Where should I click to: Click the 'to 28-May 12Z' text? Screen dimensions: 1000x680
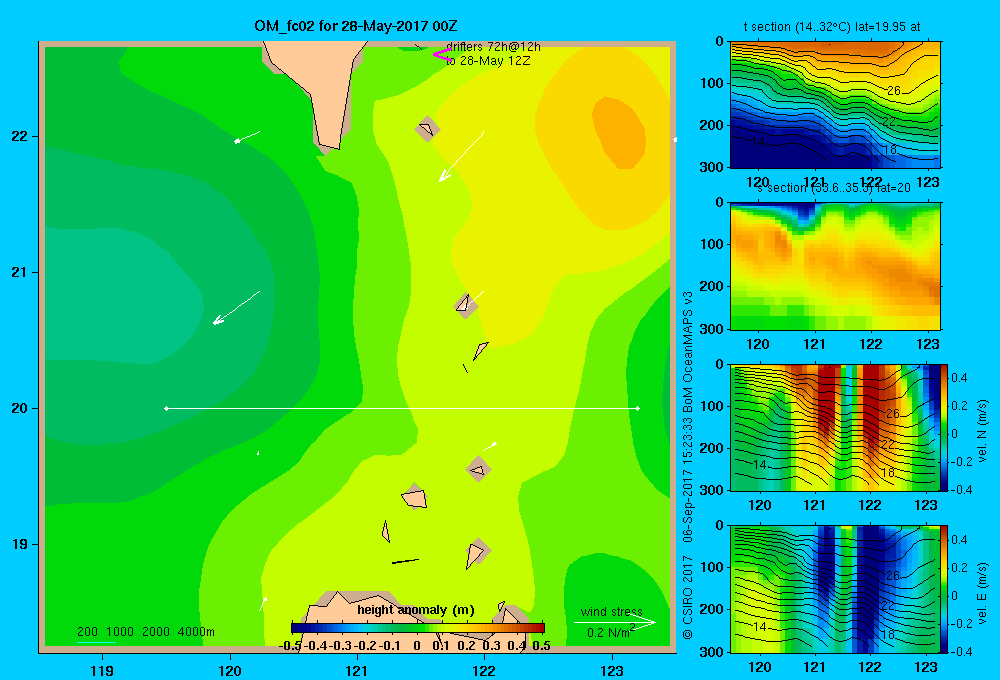pos(488,61)
